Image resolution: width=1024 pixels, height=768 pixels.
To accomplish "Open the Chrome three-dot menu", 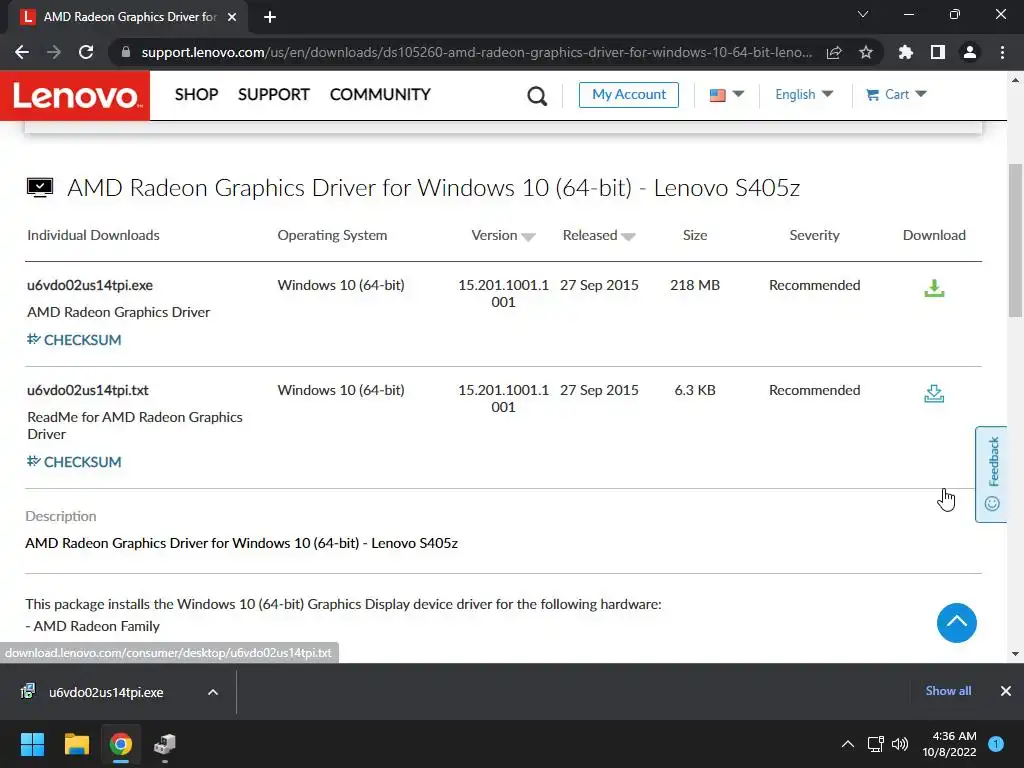I will click(1002, 52).
